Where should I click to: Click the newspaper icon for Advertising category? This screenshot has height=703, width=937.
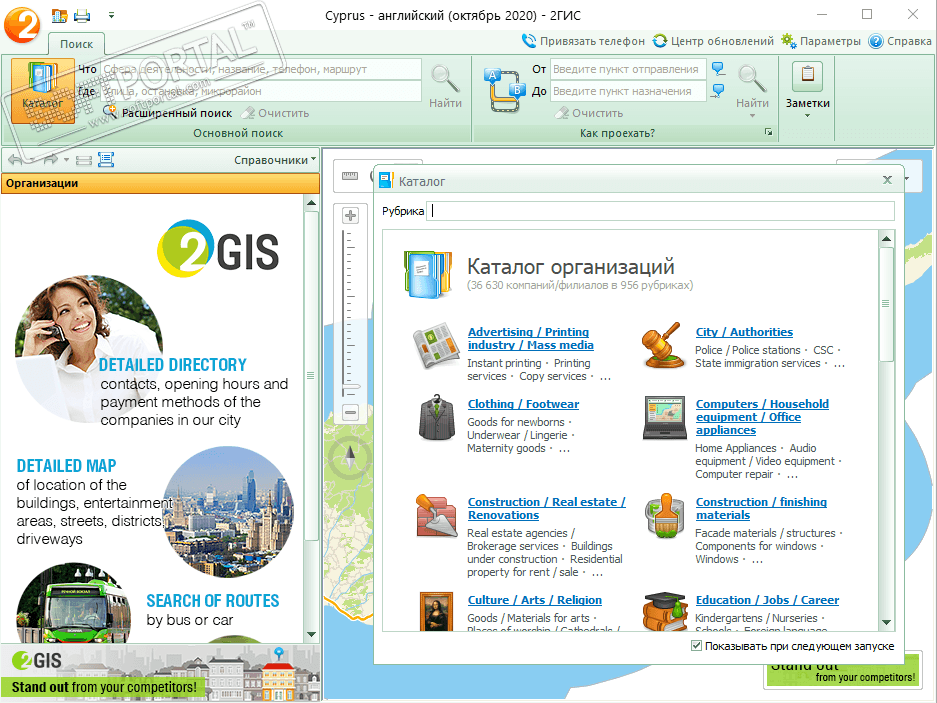coord(436,346)
